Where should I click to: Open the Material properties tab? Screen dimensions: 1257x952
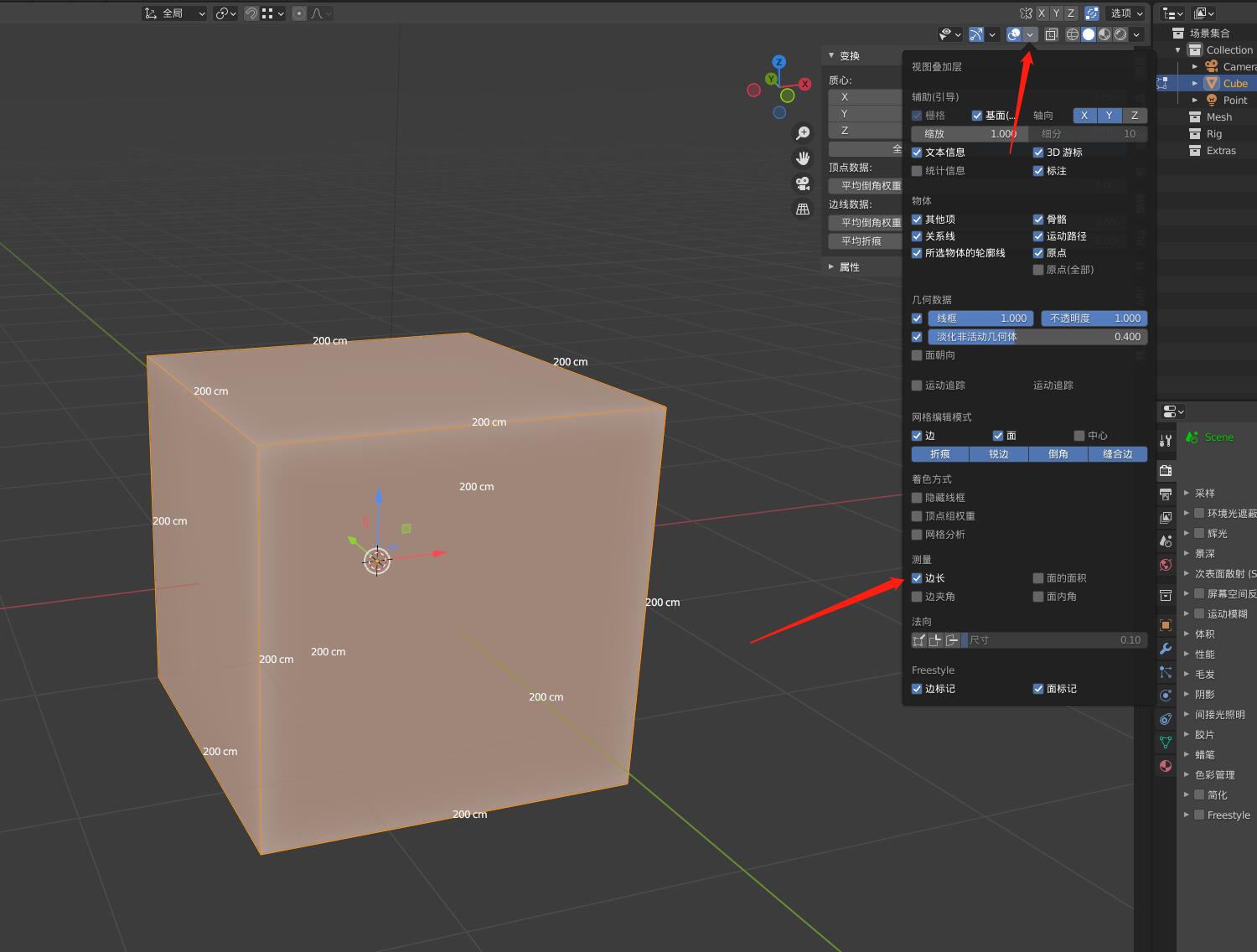[1166, 766]
